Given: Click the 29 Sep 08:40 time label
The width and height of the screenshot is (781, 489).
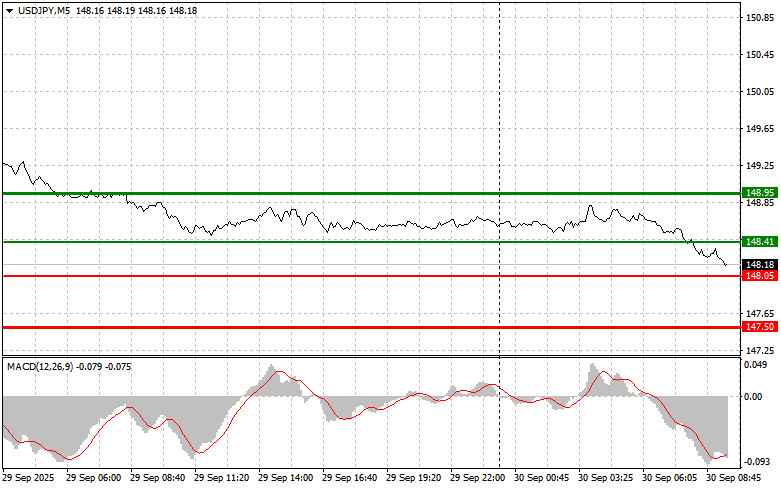Looking at the screenshot, I should point(157,478).
